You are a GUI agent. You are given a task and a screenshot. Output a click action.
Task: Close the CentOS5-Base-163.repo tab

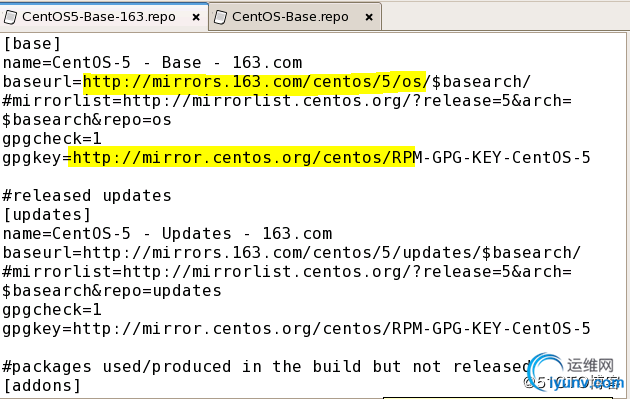coord(196,17)
